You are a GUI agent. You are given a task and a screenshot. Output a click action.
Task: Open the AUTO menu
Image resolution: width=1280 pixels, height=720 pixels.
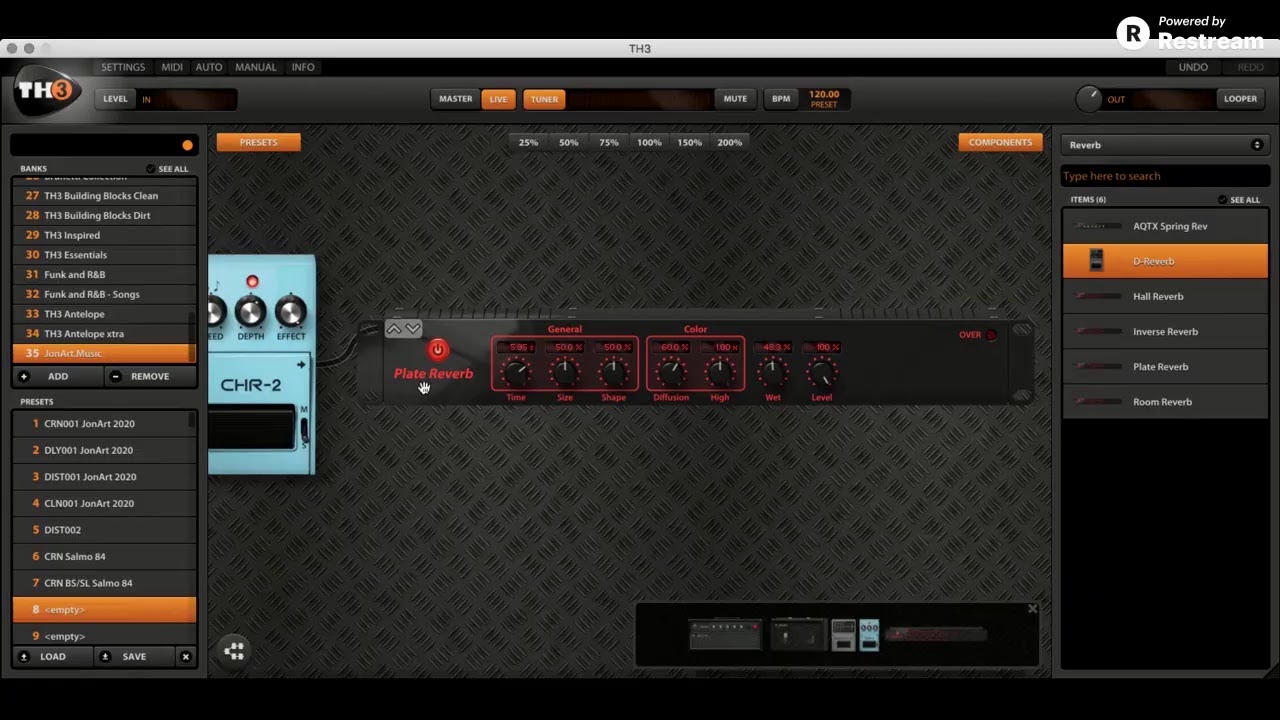[x=209, y=67]
